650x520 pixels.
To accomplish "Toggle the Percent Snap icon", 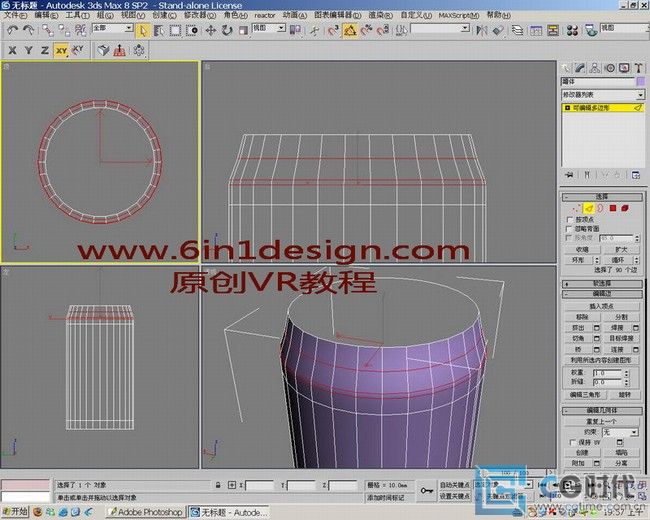I will 366,30.
